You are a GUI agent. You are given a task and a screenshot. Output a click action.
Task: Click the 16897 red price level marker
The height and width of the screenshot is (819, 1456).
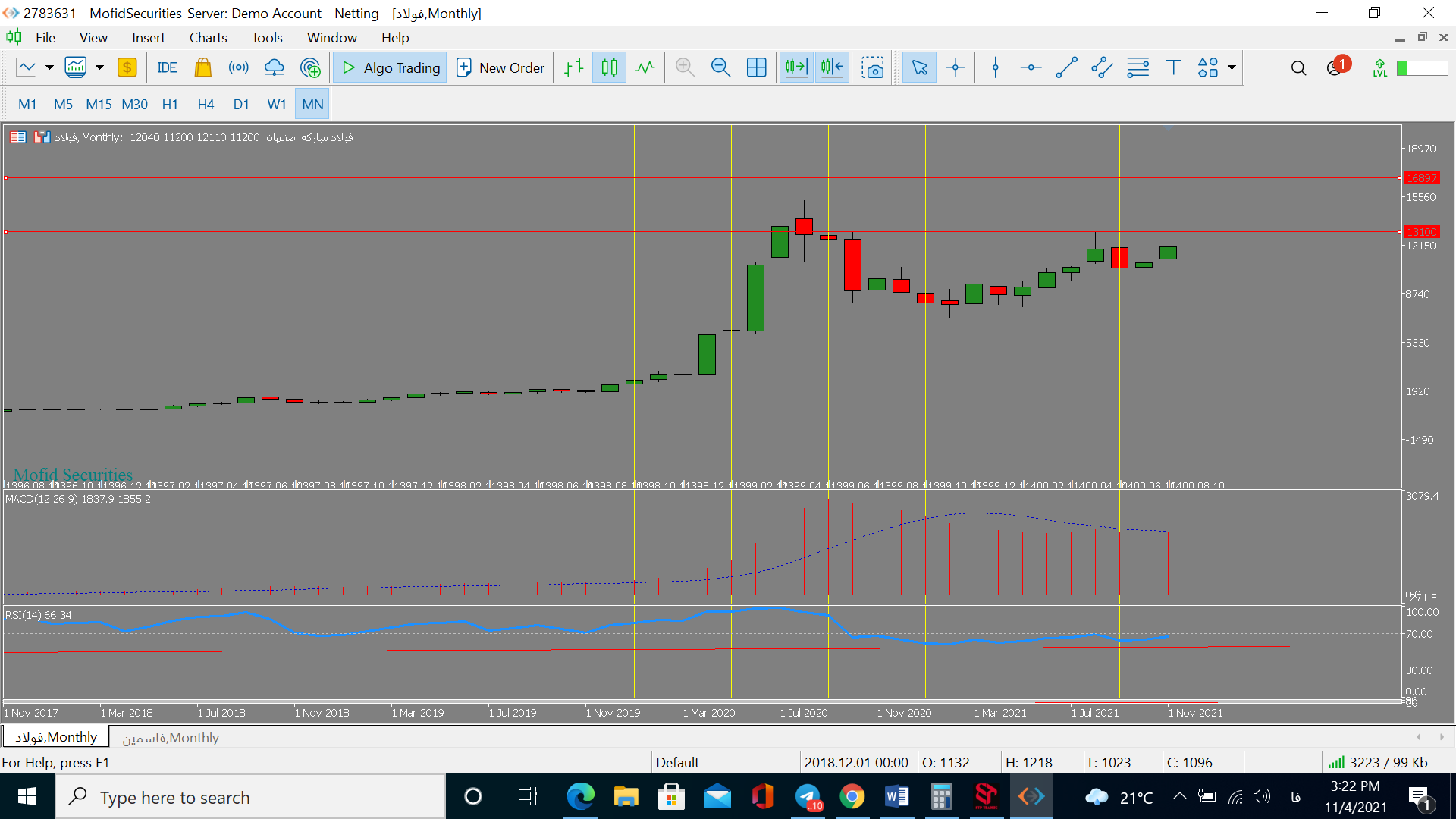point(1421,178)
